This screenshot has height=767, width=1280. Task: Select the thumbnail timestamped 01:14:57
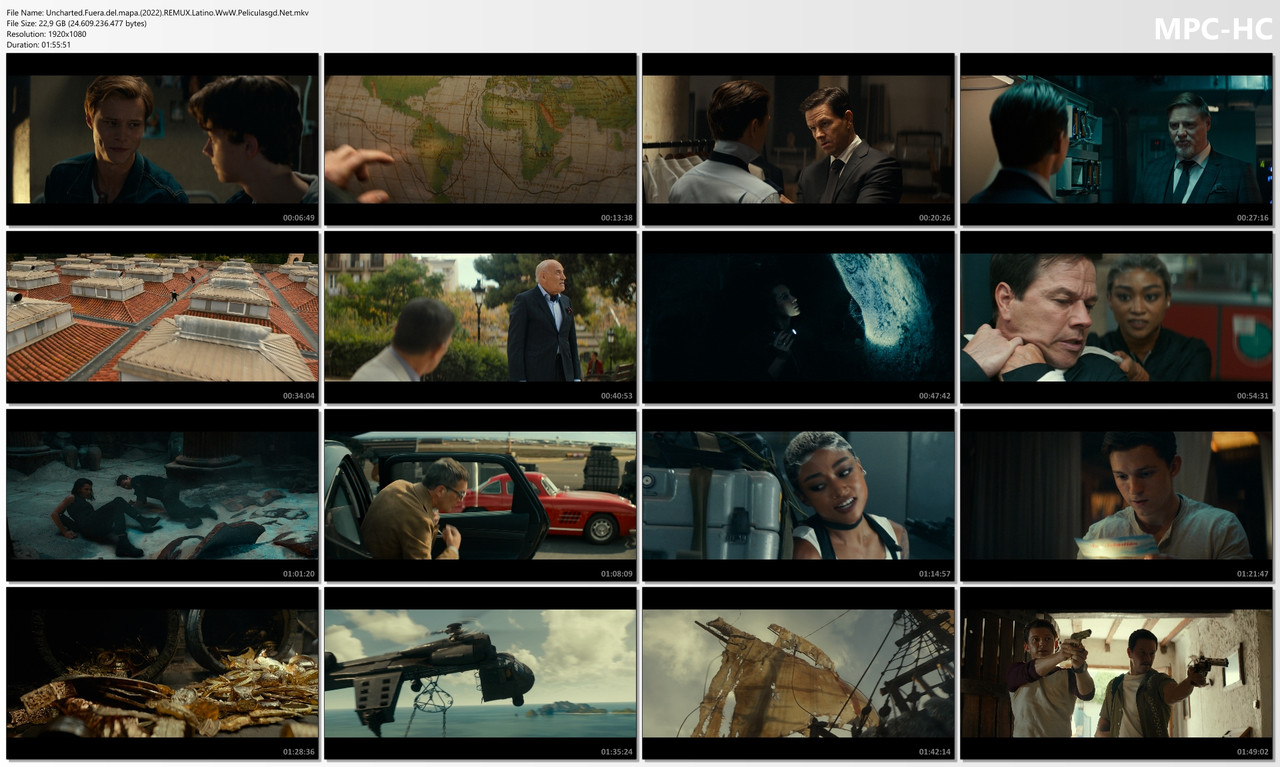pyautogui.click(x=798, y=495)
